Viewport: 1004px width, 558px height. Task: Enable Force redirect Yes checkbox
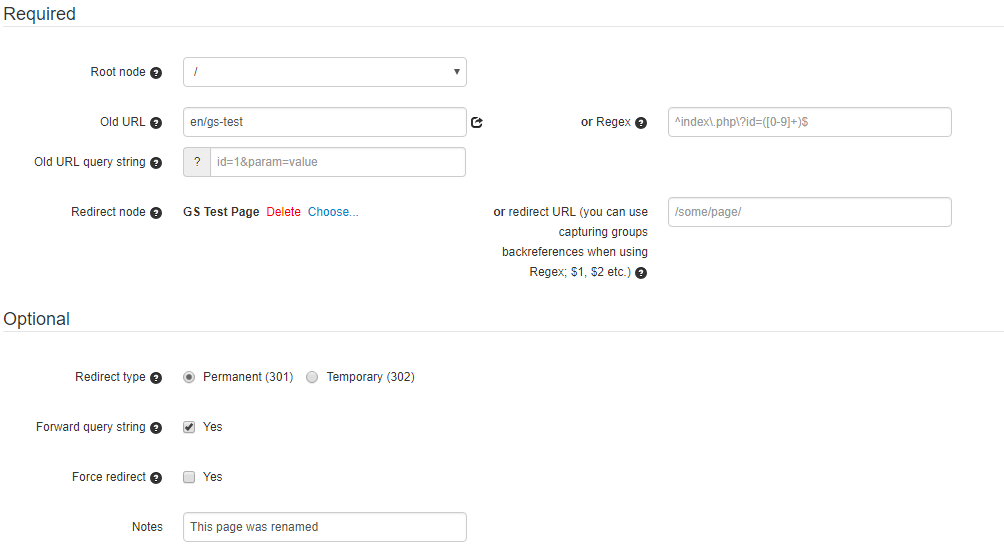pos(189,477)
